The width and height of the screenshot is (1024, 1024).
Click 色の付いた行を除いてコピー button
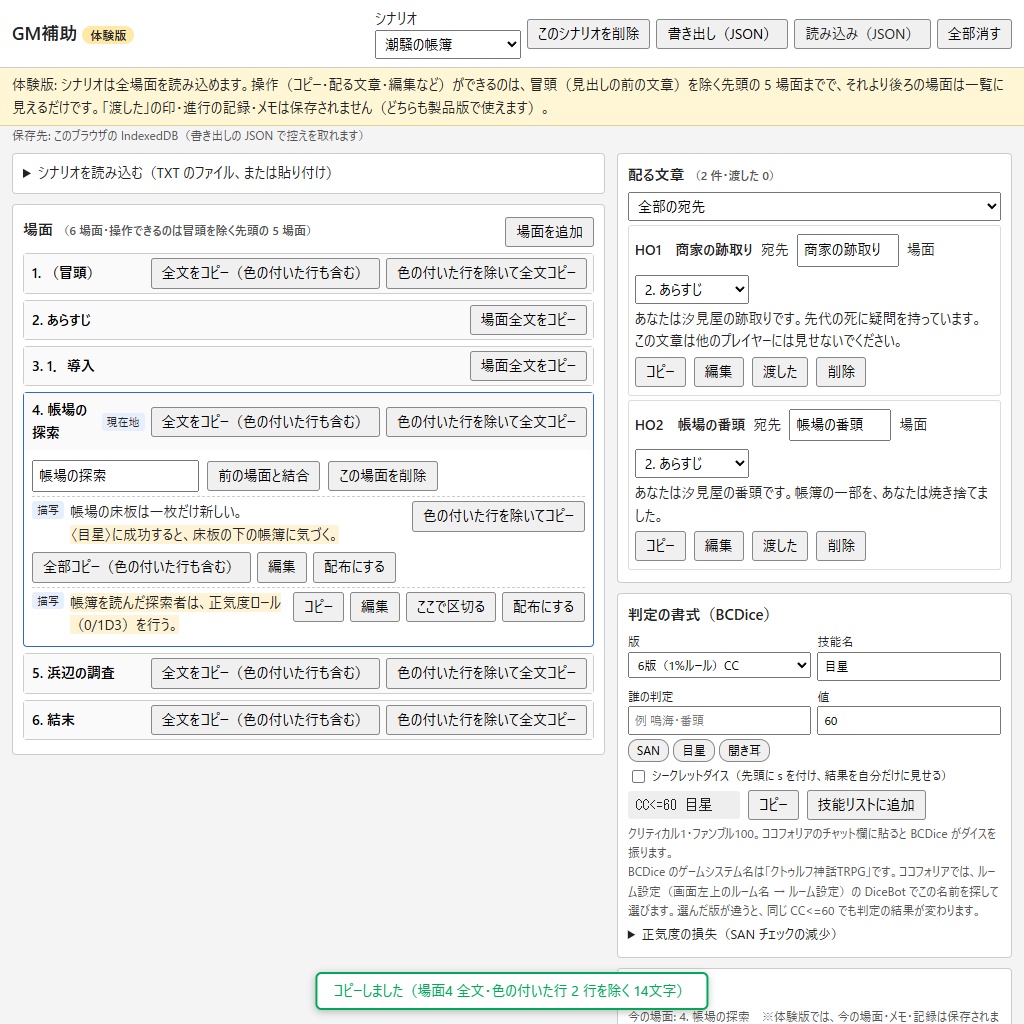(498, 517)
